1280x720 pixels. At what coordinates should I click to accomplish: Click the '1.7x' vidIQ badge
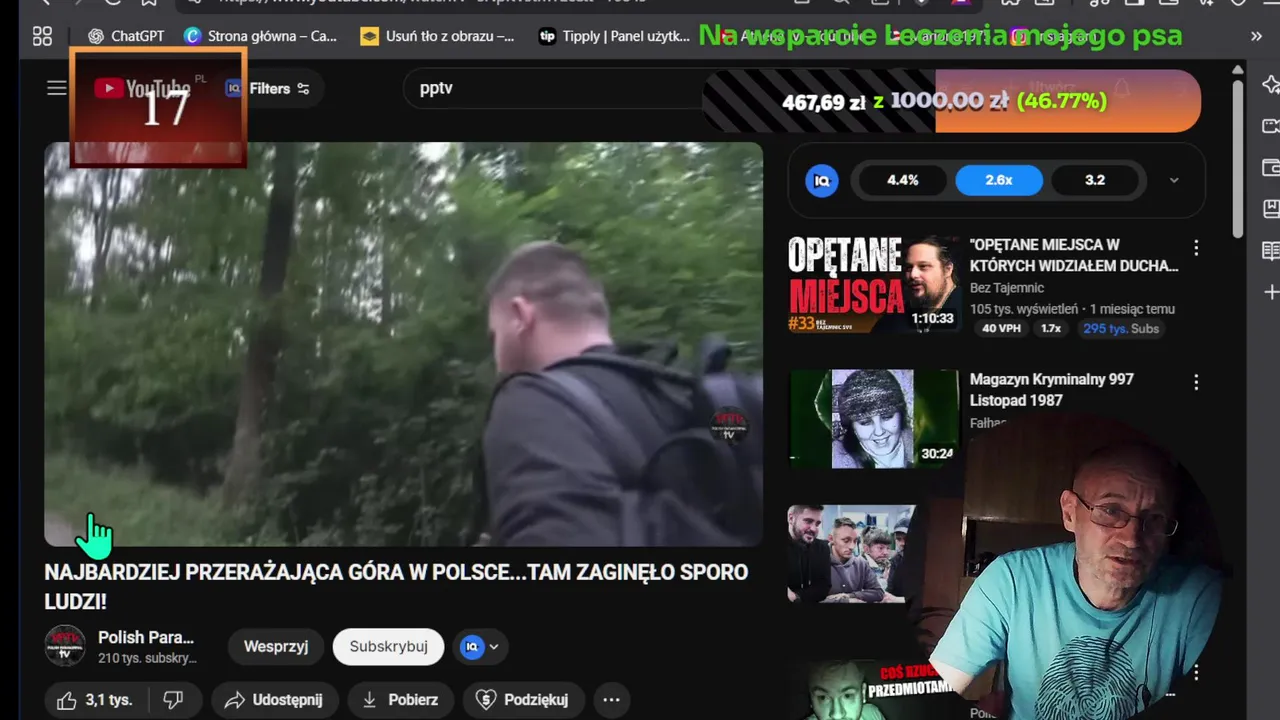pyautogui.click(x=1051, y=328)
